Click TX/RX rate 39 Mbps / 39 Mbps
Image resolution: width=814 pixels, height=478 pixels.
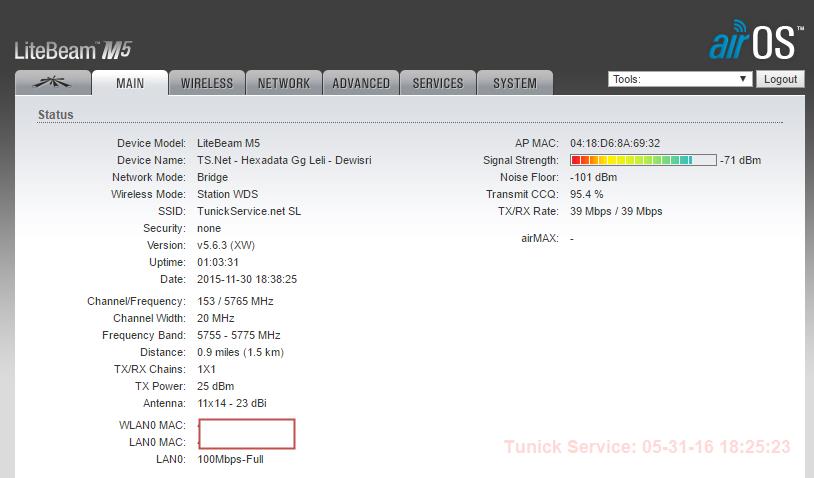tap(616, 211)
